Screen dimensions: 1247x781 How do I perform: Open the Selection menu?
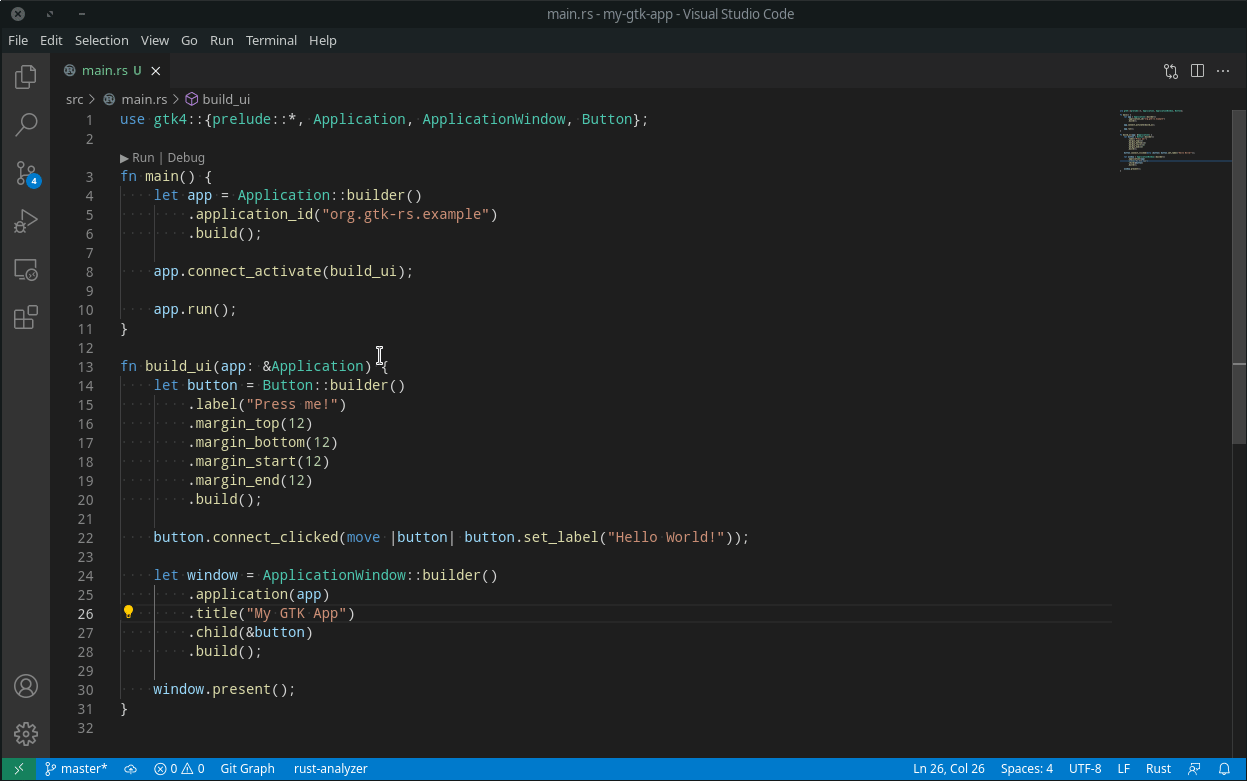(102, 41)
